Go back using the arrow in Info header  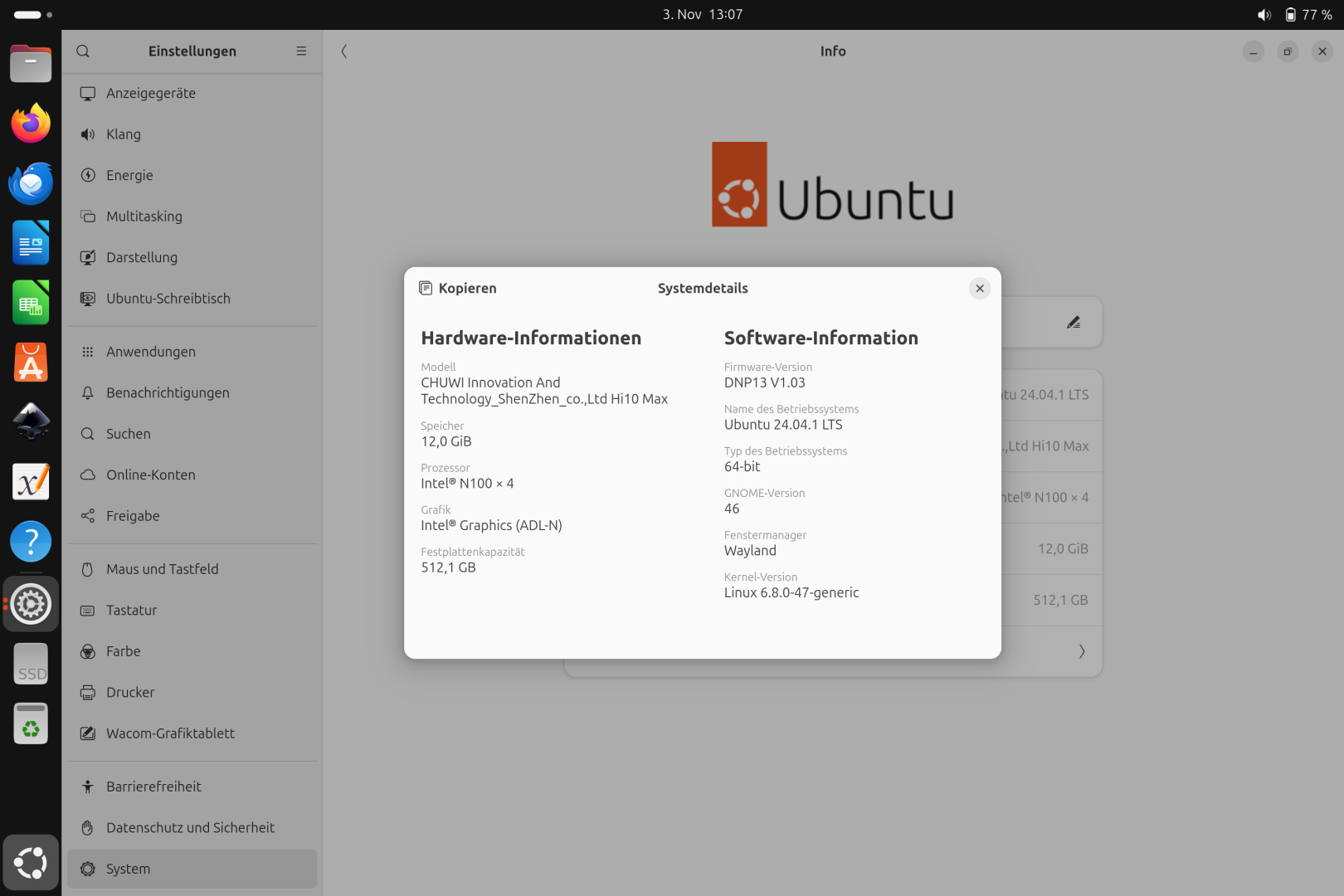pyautogui.click(x=344, y=51)
